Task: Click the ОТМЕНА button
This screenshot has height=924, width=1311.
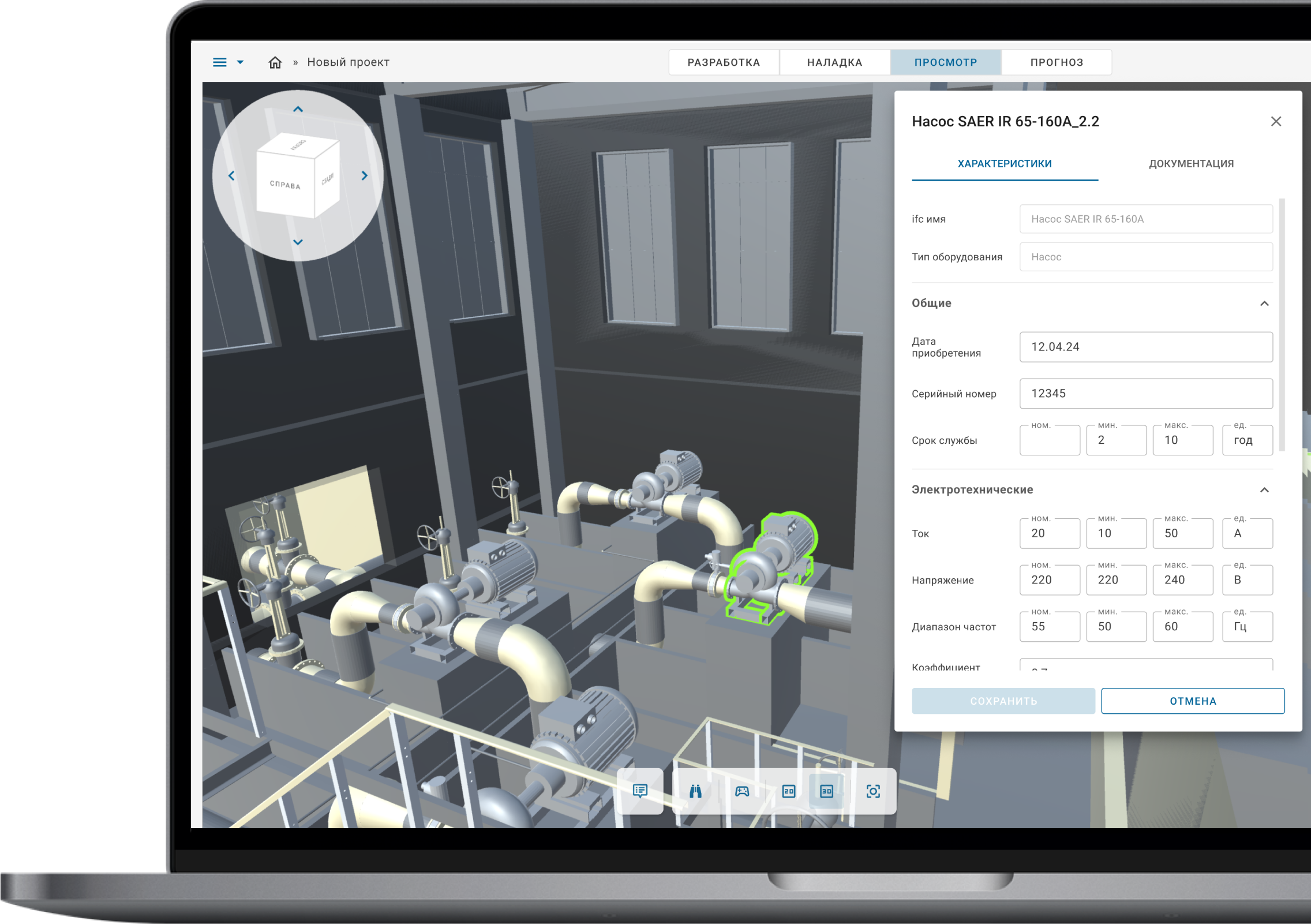Action: [1192, 701]
